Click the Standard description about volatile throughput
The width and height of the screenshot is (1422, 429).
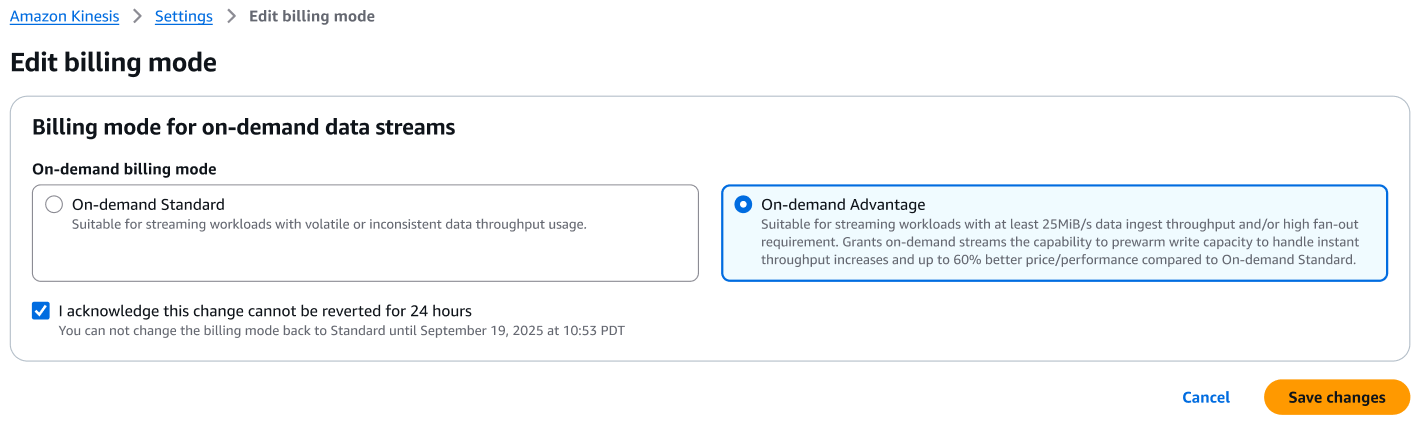pos(328,224)
